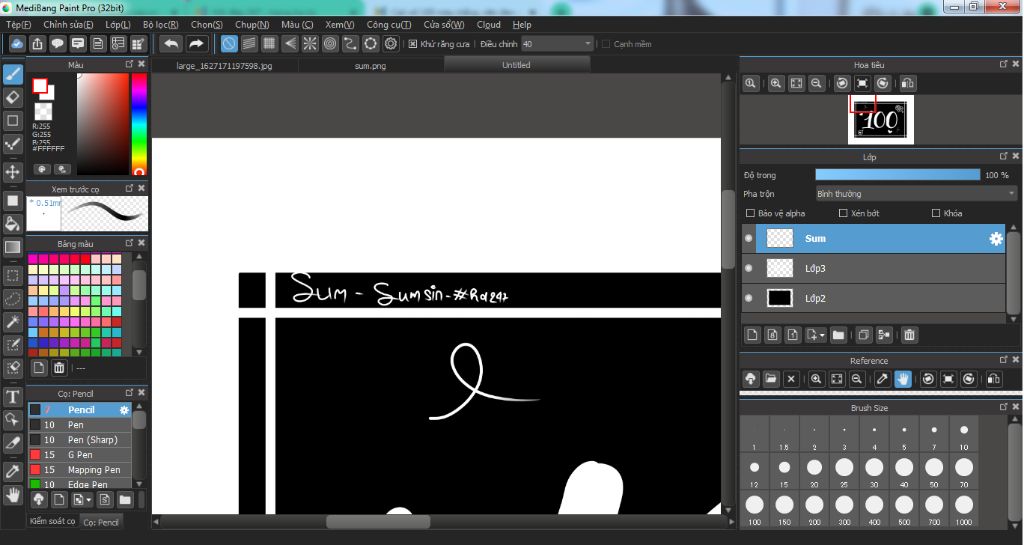Hide the Lớp3 layer

click(x=748, y=268)
